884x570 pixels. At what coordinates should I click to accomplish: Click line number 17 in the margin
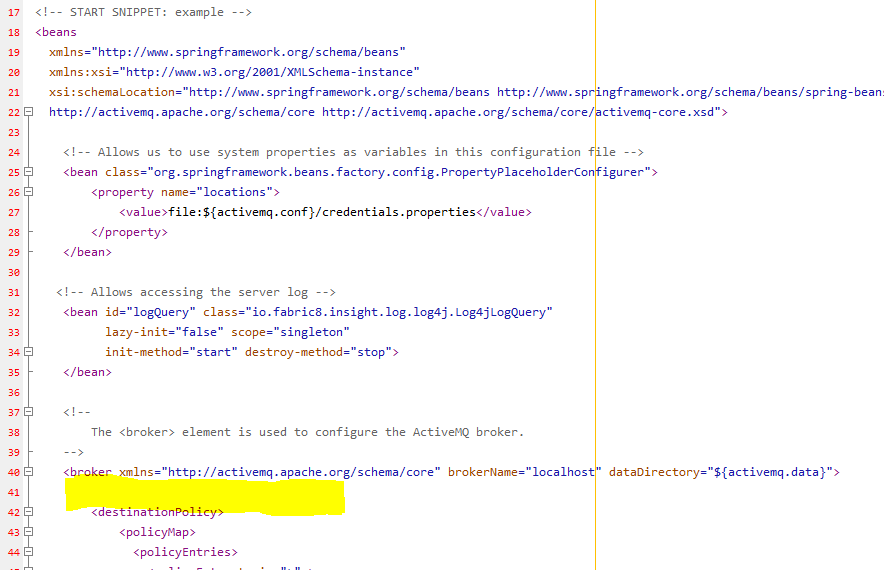[13, 12]
